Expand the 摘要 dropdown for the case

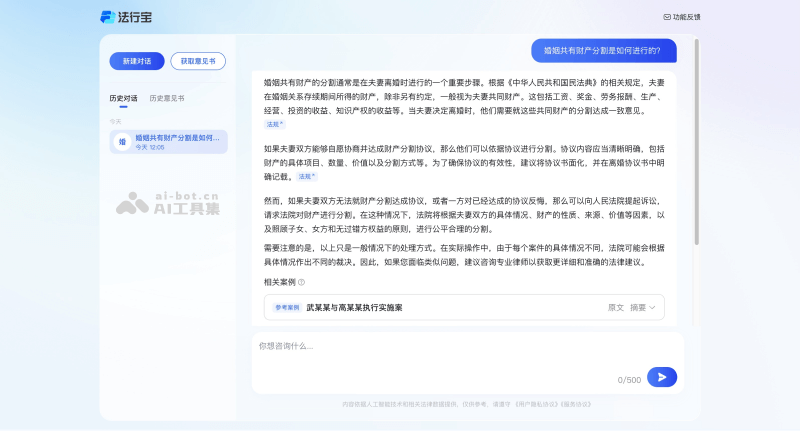(x=642, y=308)
